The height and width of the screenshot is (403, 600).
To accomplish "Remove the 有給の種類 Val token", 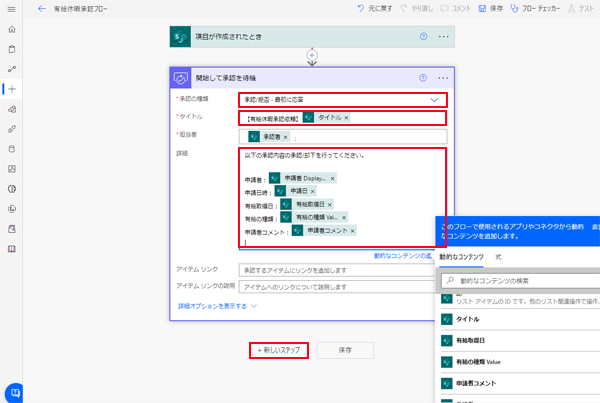I will tap(344, 218).
